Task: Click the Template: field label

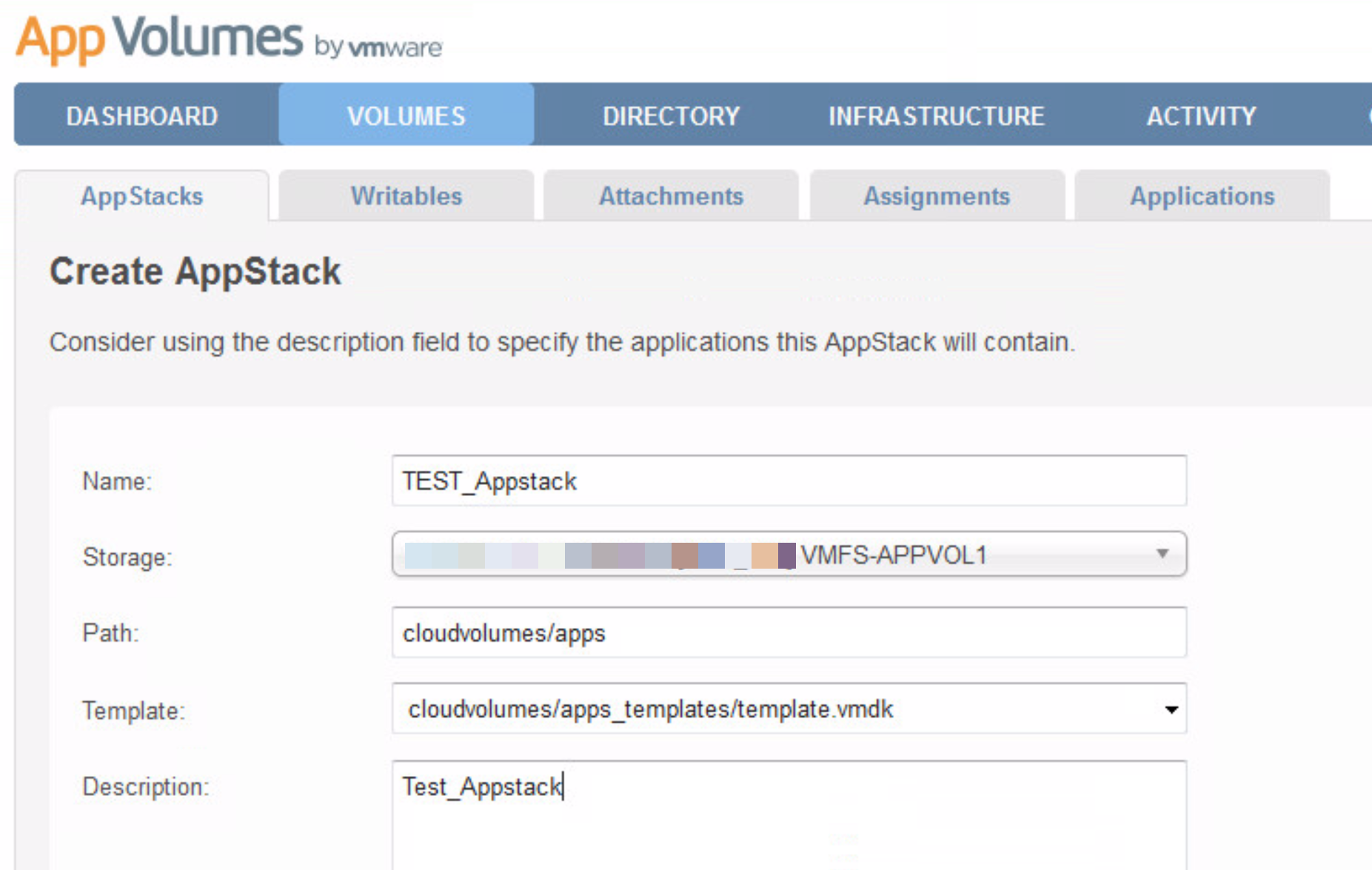Action: [134, 711]
